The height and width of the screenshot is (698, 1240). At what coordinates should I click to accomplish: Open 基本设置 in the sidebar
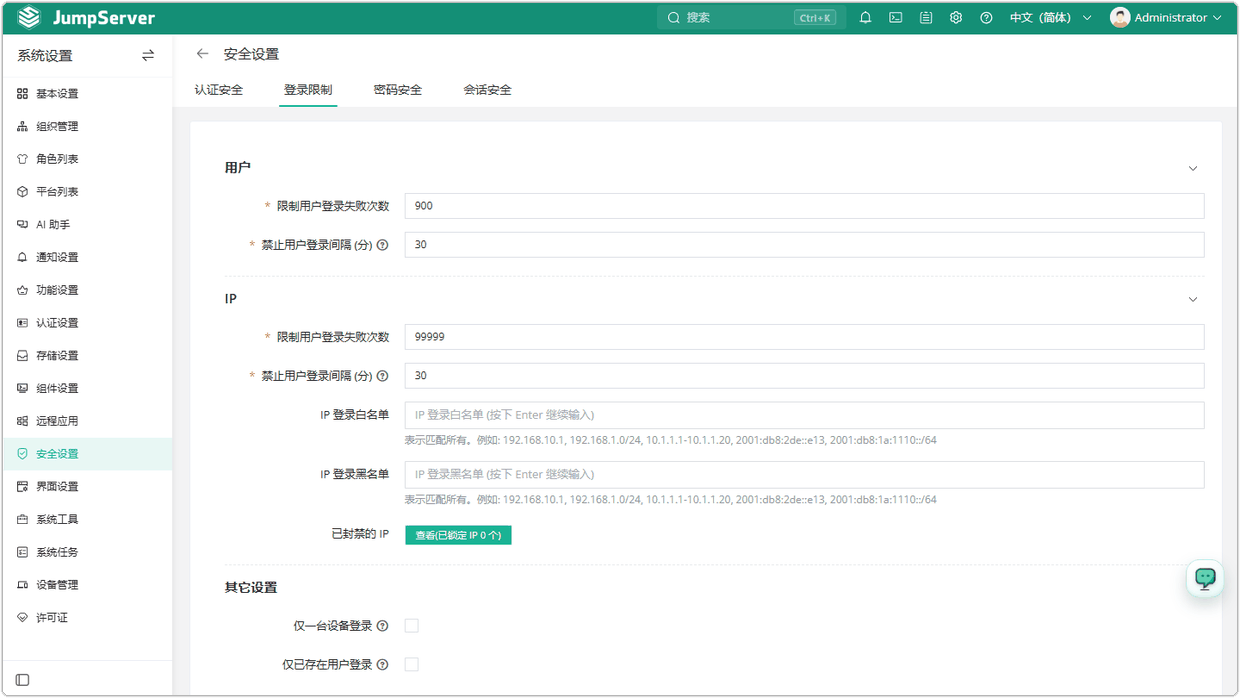[x=86, y=94]
